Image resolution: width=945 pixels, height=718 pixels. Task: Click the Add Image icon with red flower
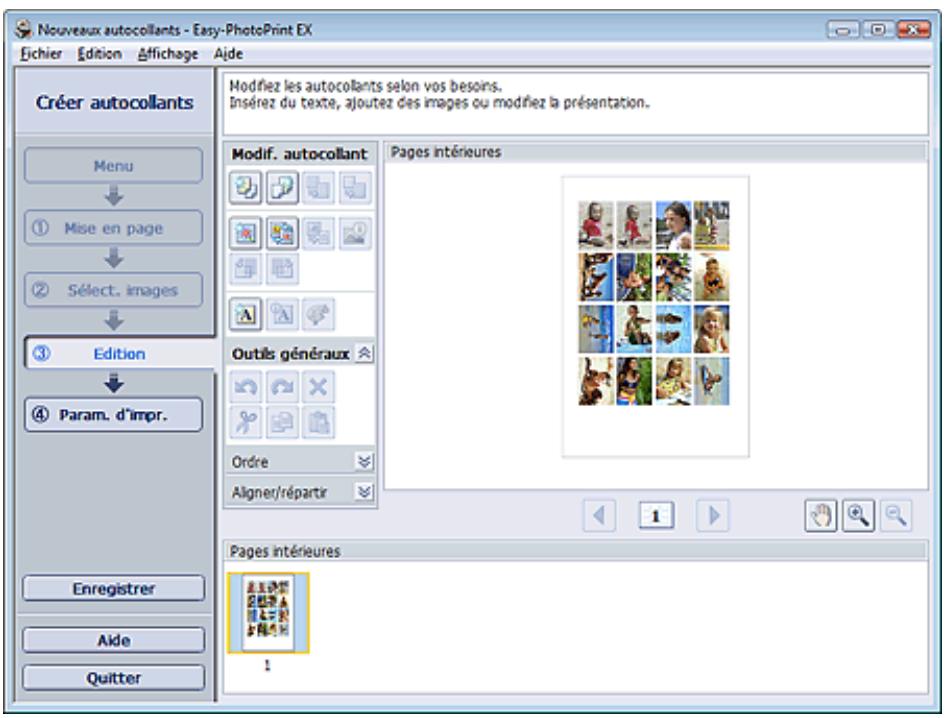point(245,233)
